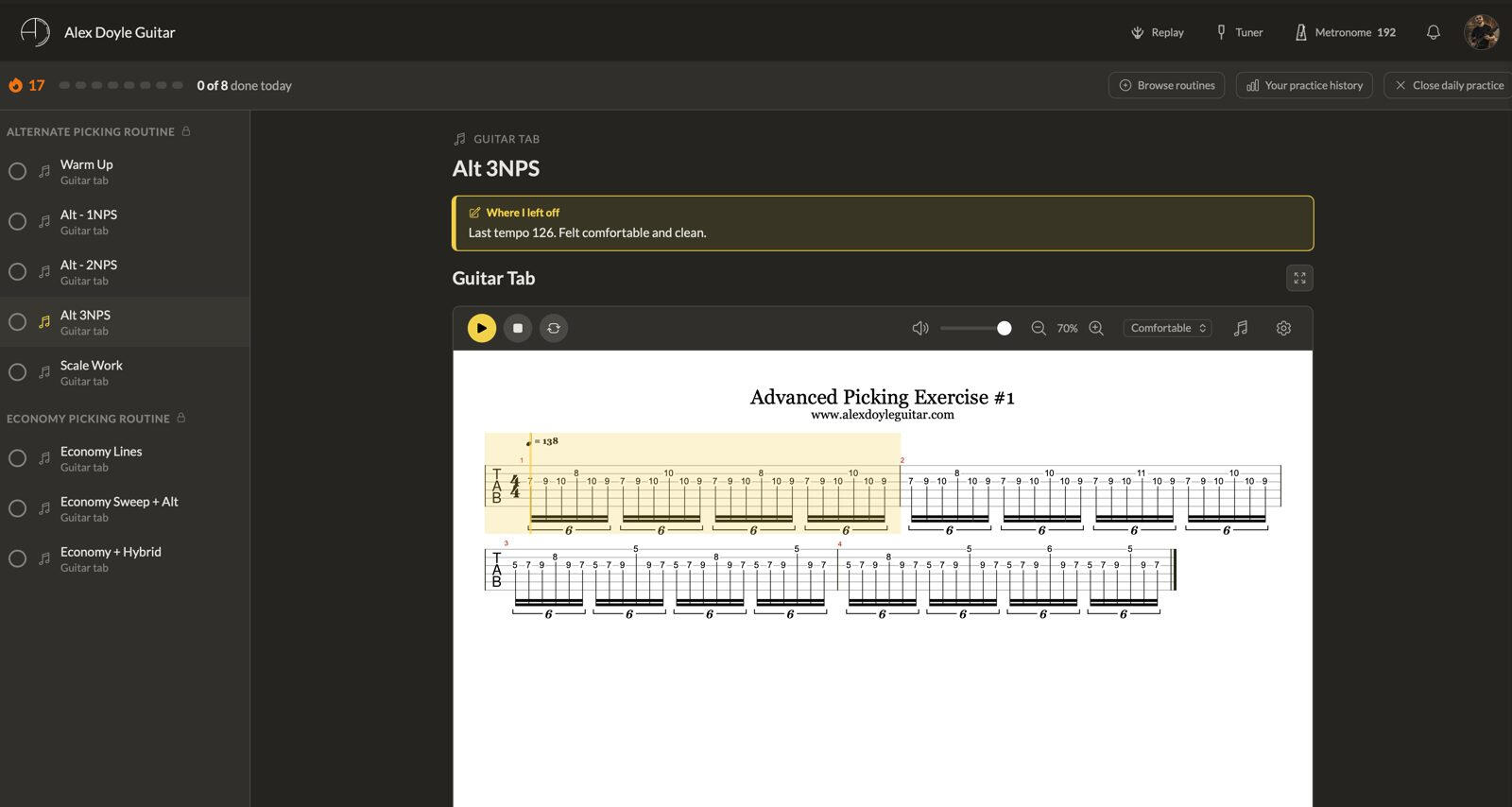Open the Alt - 2NPS exercise
This screenshot has width=1512, height=807.
[x=125, y=271]
